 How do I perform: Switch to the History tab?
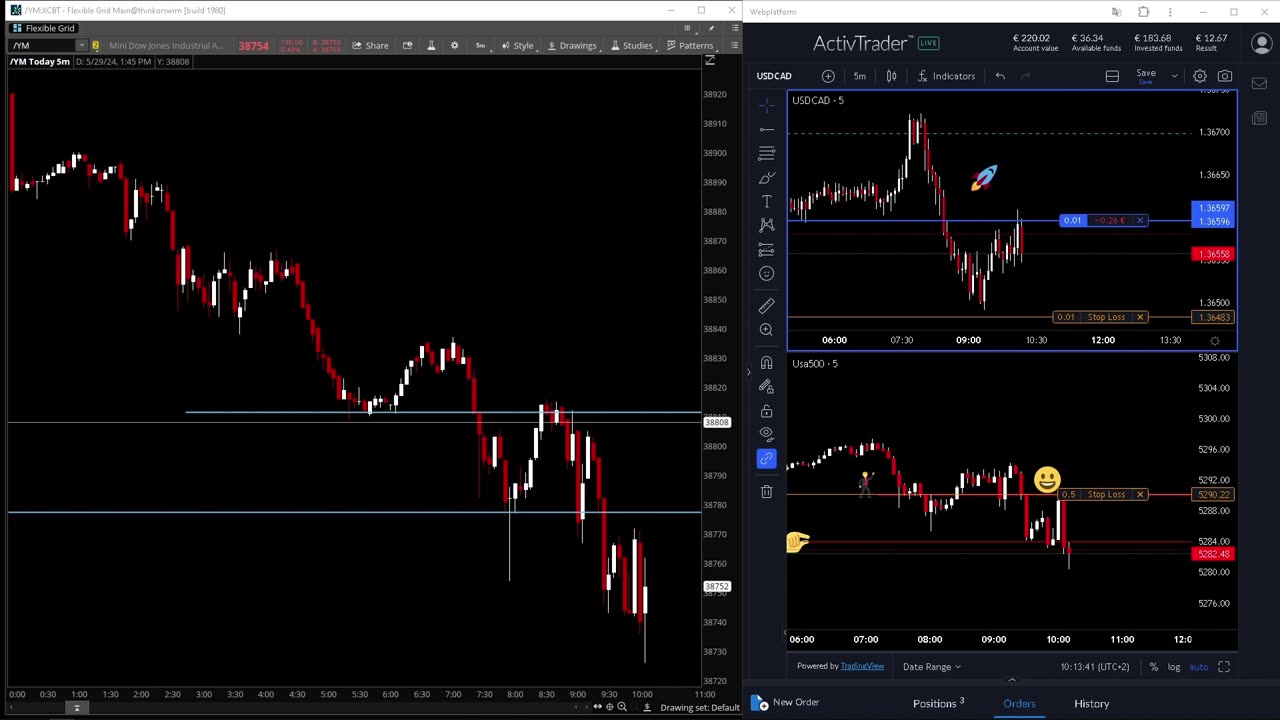pos(1091,704)
